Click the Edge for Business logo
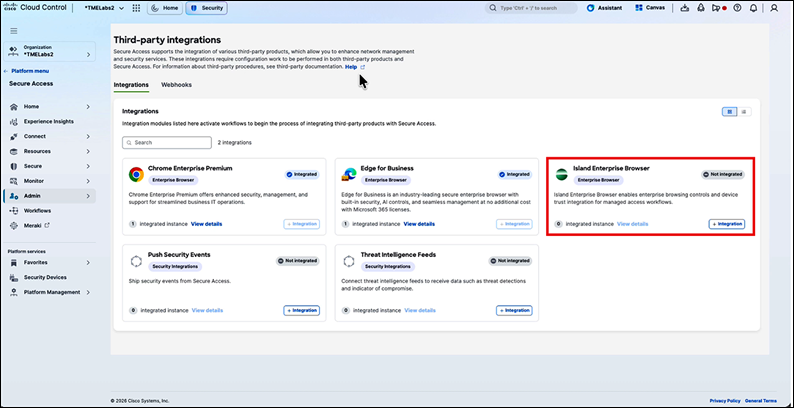The width and height of the screenshot is (794, 408). click(348, 175)
